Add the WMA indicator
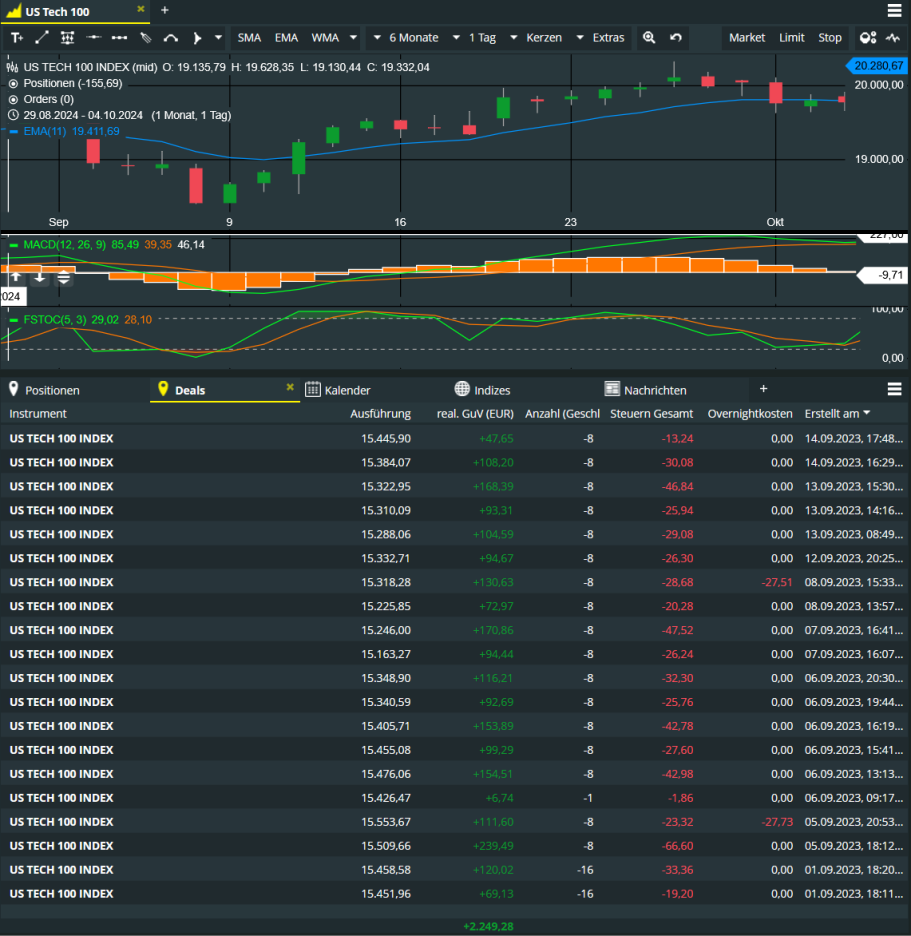The image size is (911, 936). pos(325,38)
